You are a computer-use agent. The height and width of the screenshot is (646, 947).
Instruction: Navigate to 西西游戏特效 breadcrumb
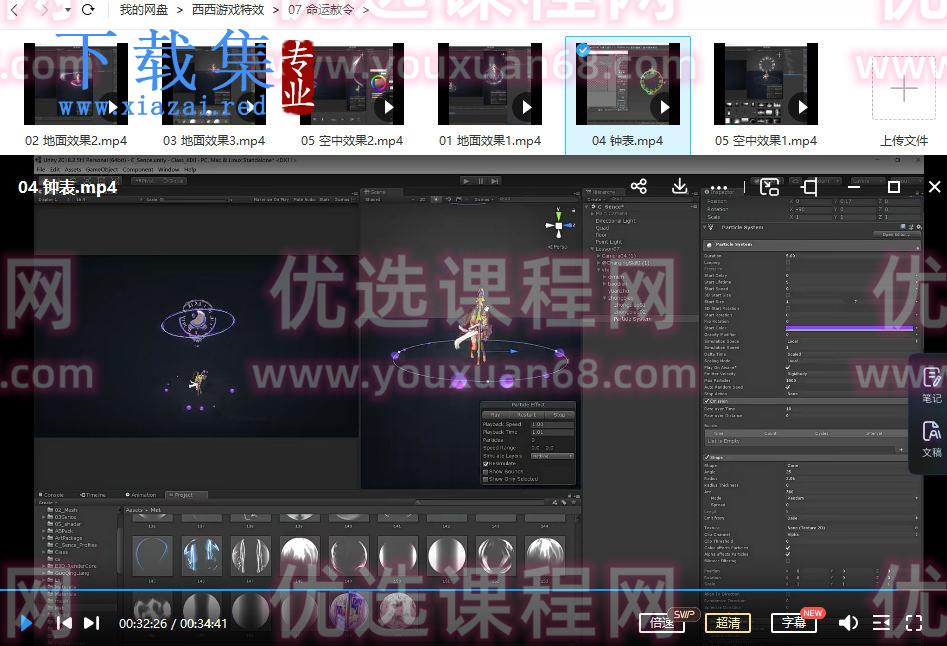[x=228, y=10]
